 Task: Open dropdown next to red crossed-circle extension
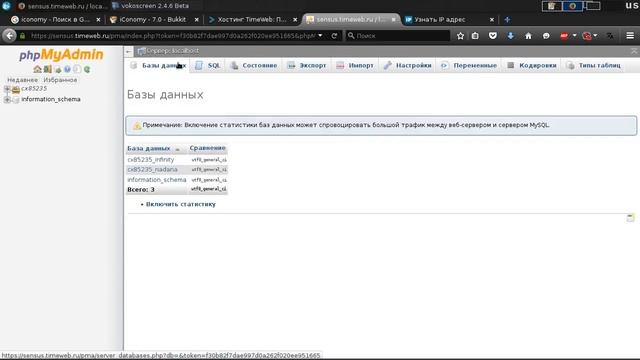596,36
